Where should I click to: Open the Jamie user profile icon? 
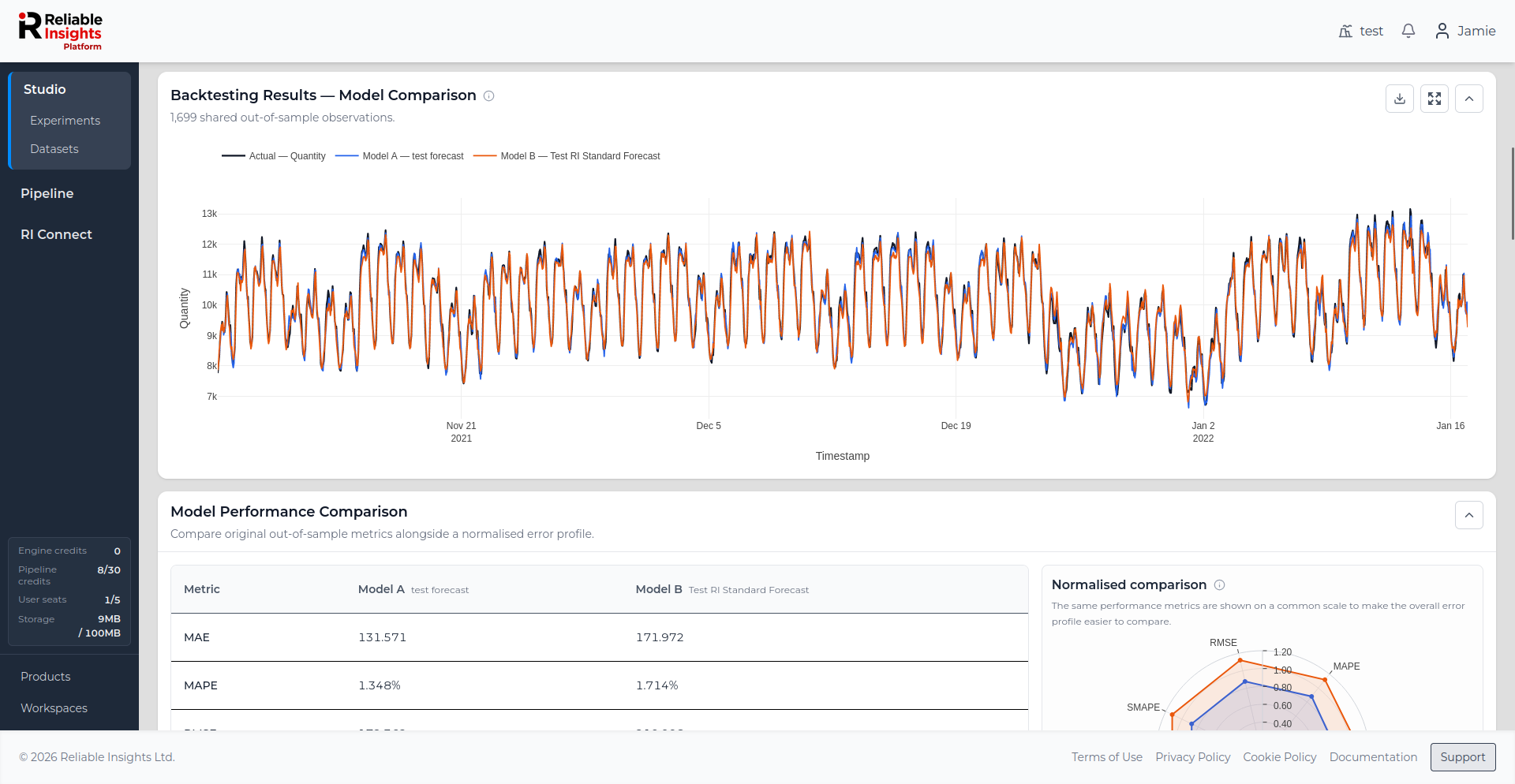[x=1442, y=31]
